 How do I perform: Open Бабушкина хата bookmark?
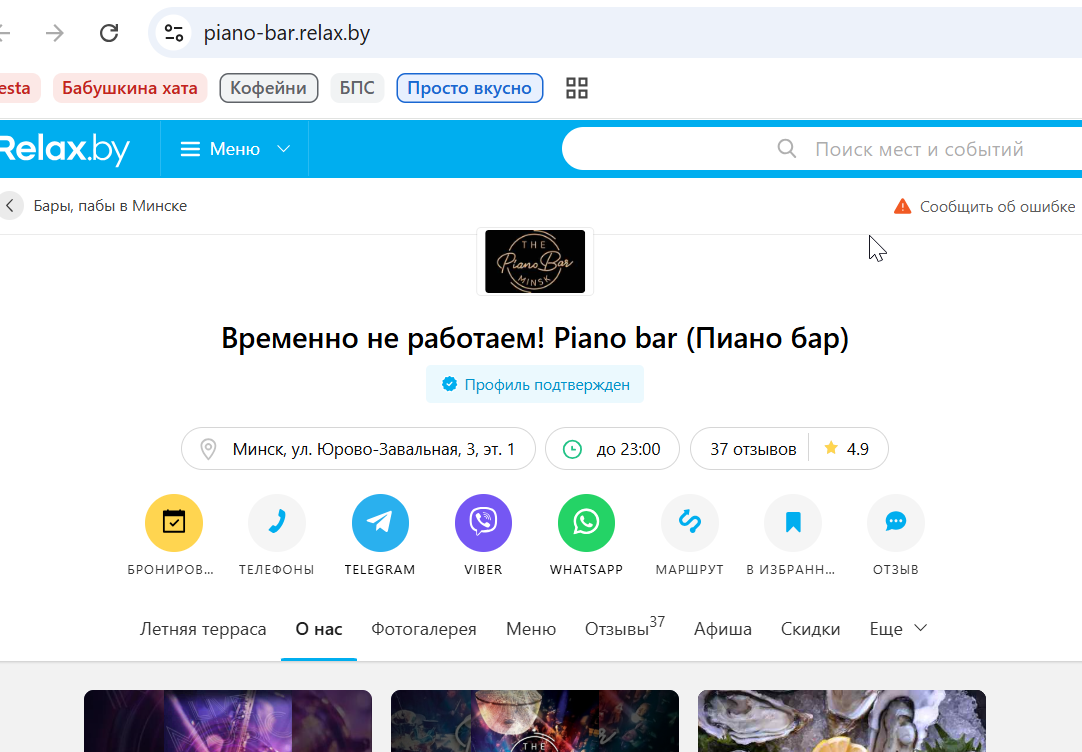[x=130, y=88]
